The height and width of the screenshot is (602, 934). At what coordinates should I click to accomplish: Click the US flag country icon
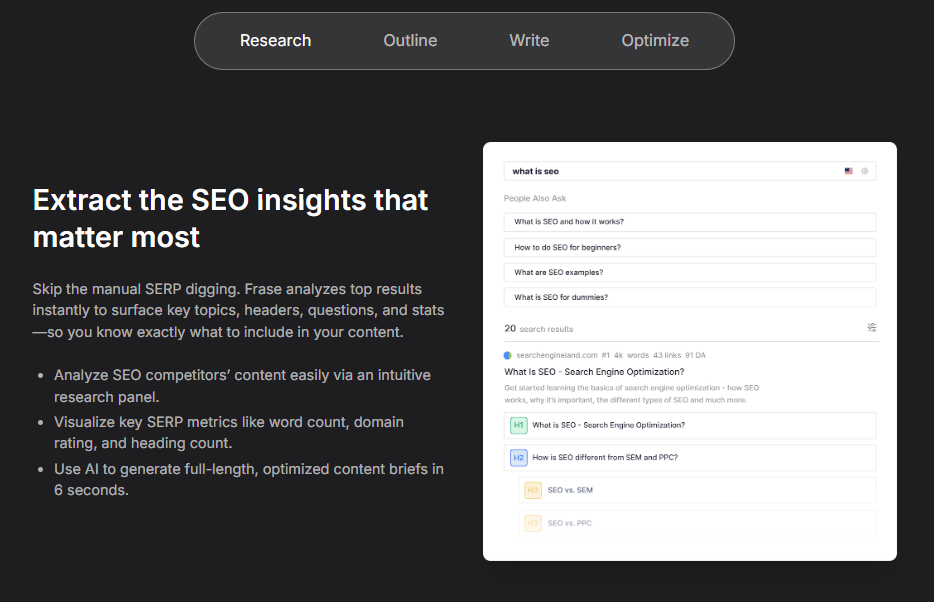pyautogui.click(x=848, y=171)
